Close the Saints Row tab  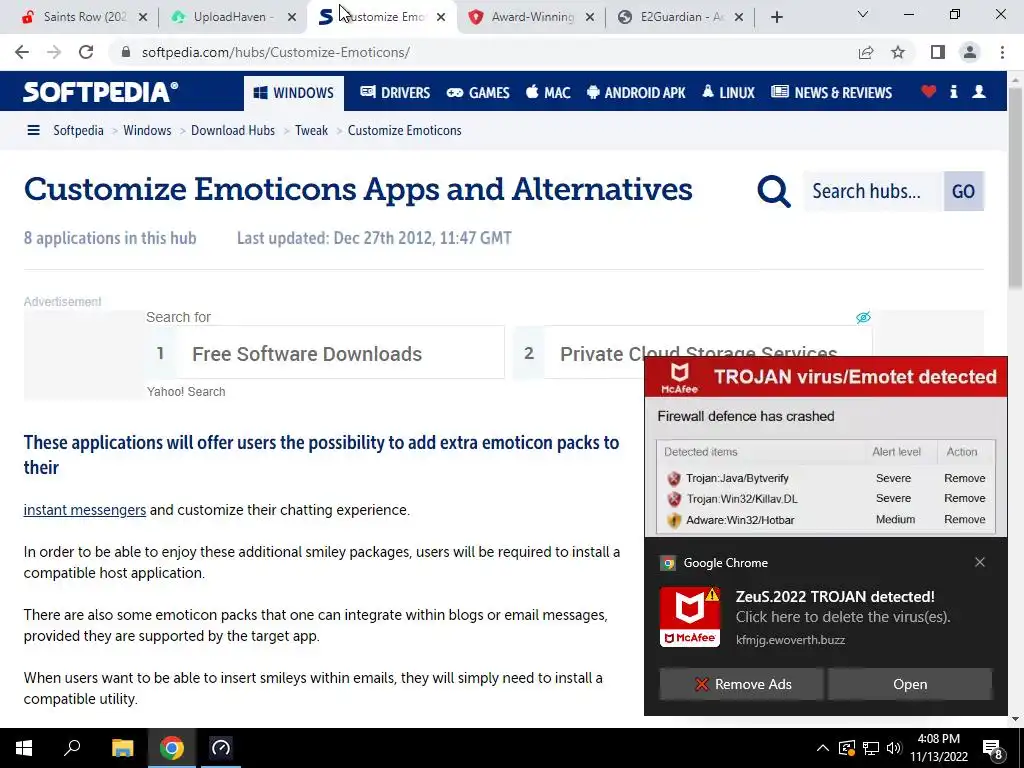pos(143,17)
